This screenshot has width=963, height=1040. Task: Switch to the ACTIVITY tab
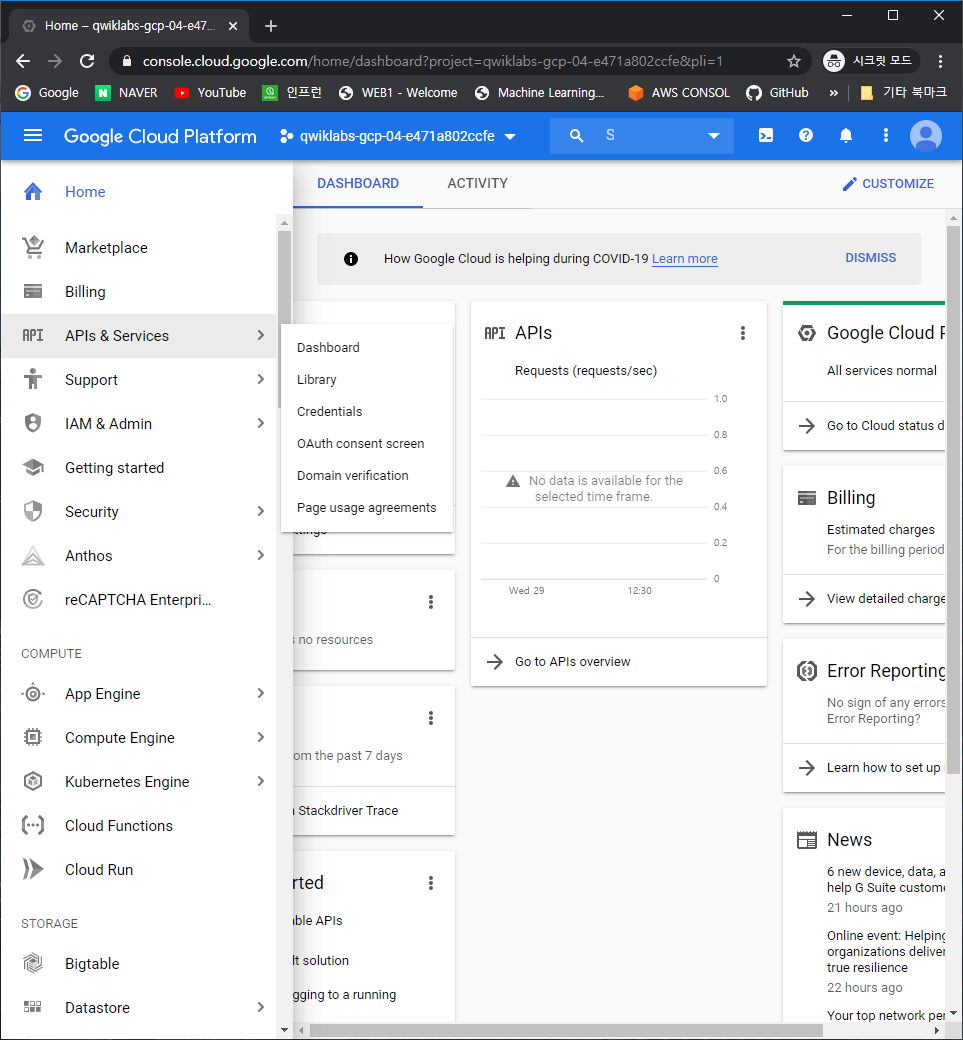478,184
